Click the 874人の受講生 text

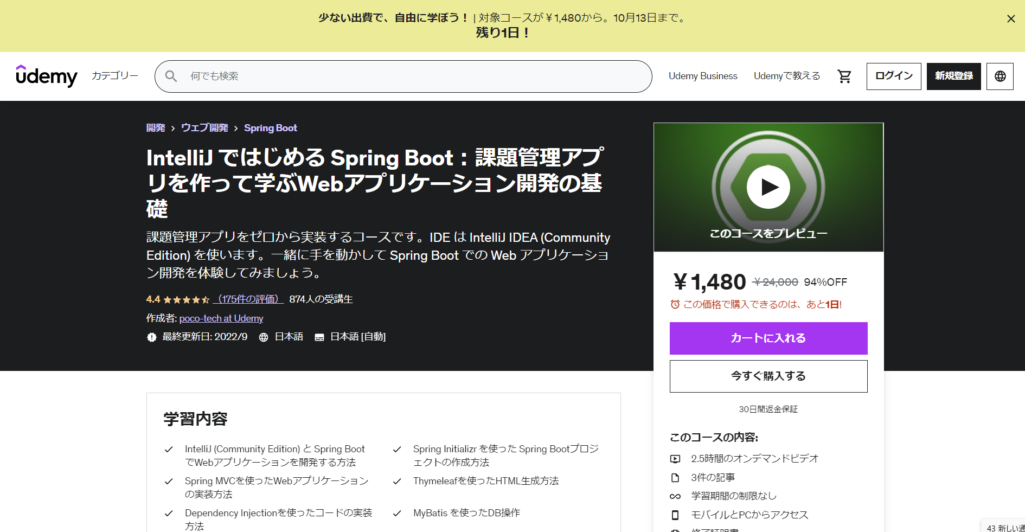[321, 299]
